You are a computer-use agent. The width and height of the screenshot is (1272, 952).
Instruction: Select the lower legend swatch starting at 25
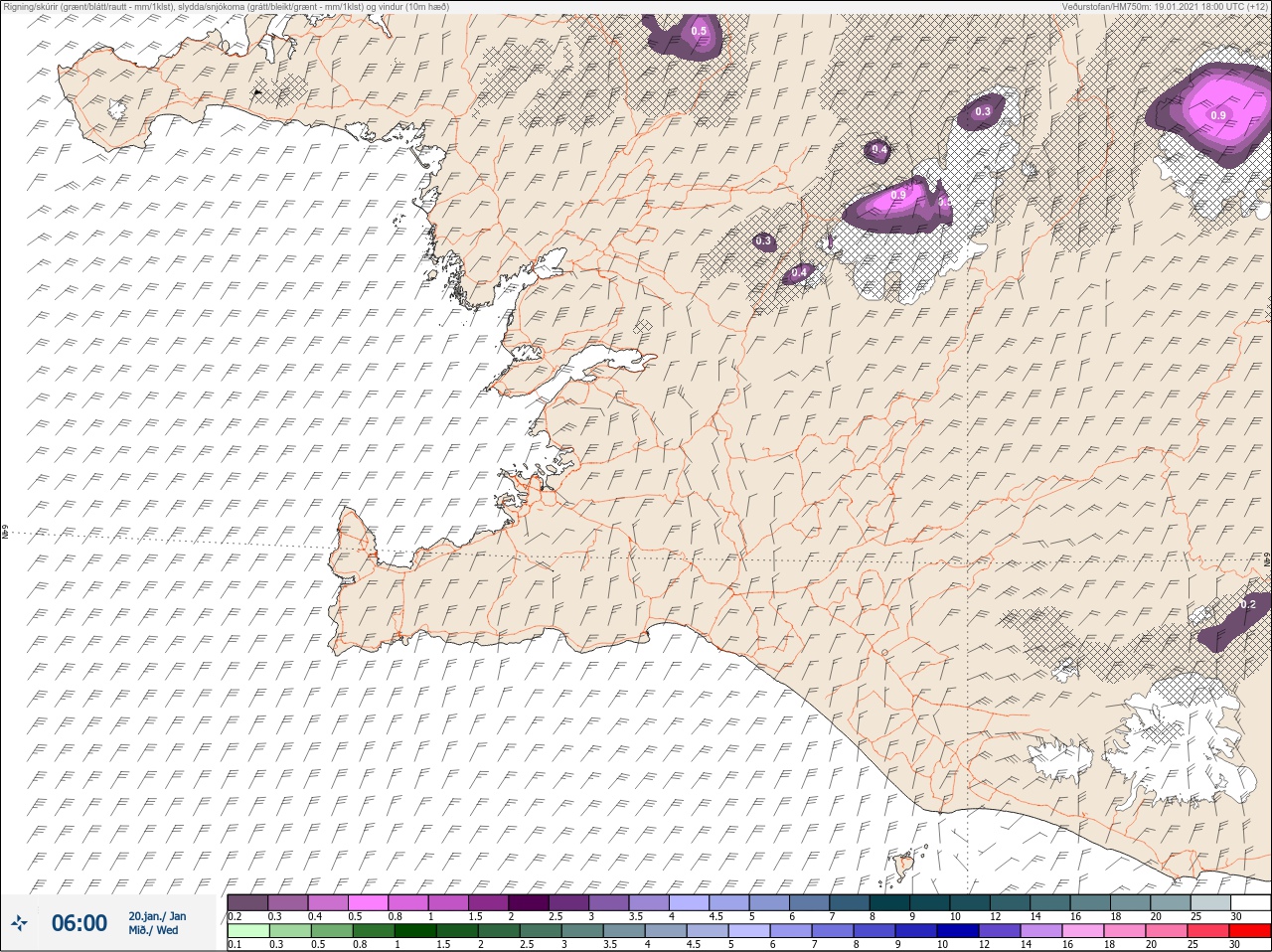tap(1206, 931)
